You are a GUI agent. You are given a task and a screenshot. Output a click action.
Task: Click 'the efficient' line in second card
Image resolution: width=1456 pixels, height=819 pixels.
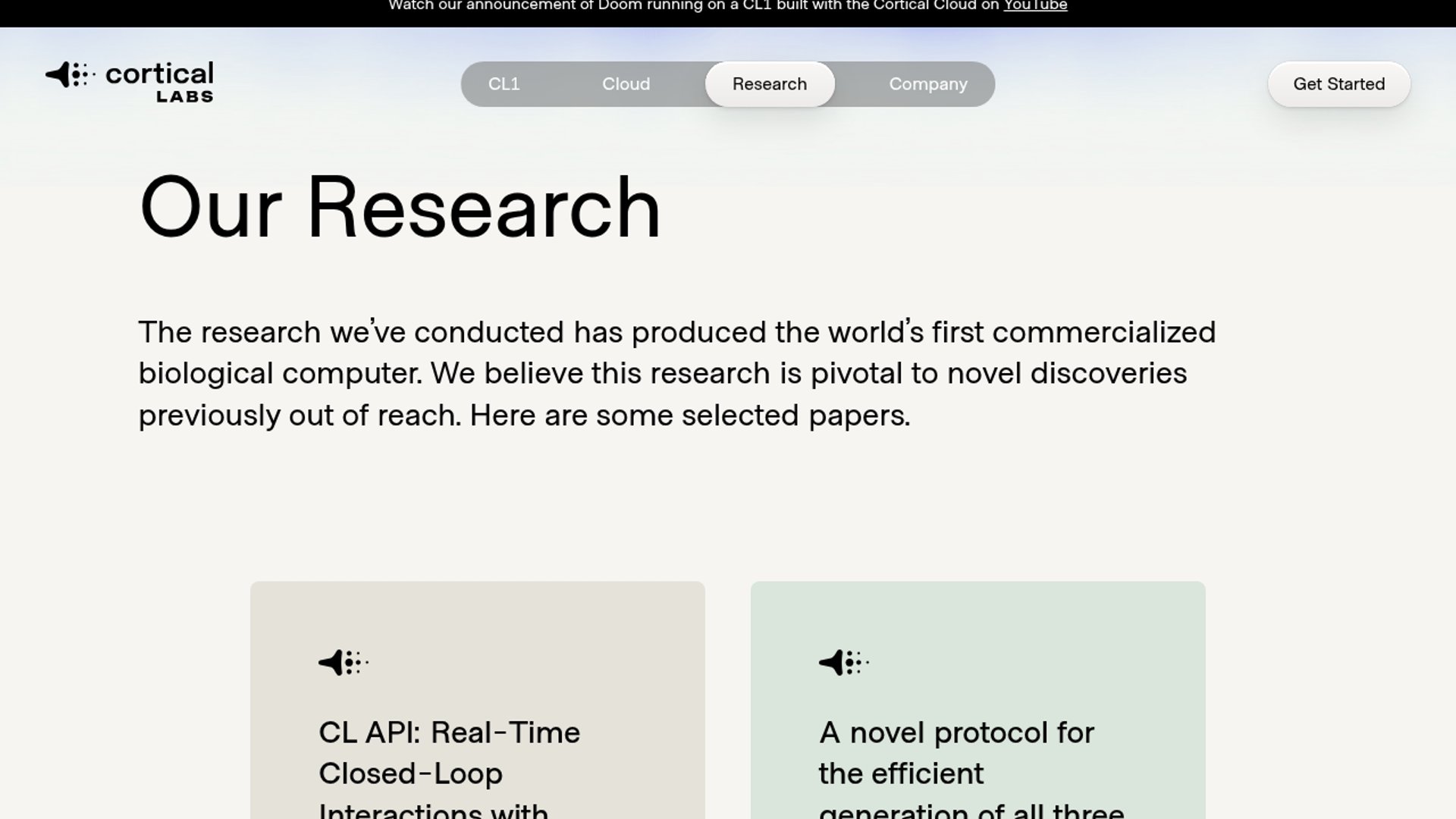[x=901, y=773]
